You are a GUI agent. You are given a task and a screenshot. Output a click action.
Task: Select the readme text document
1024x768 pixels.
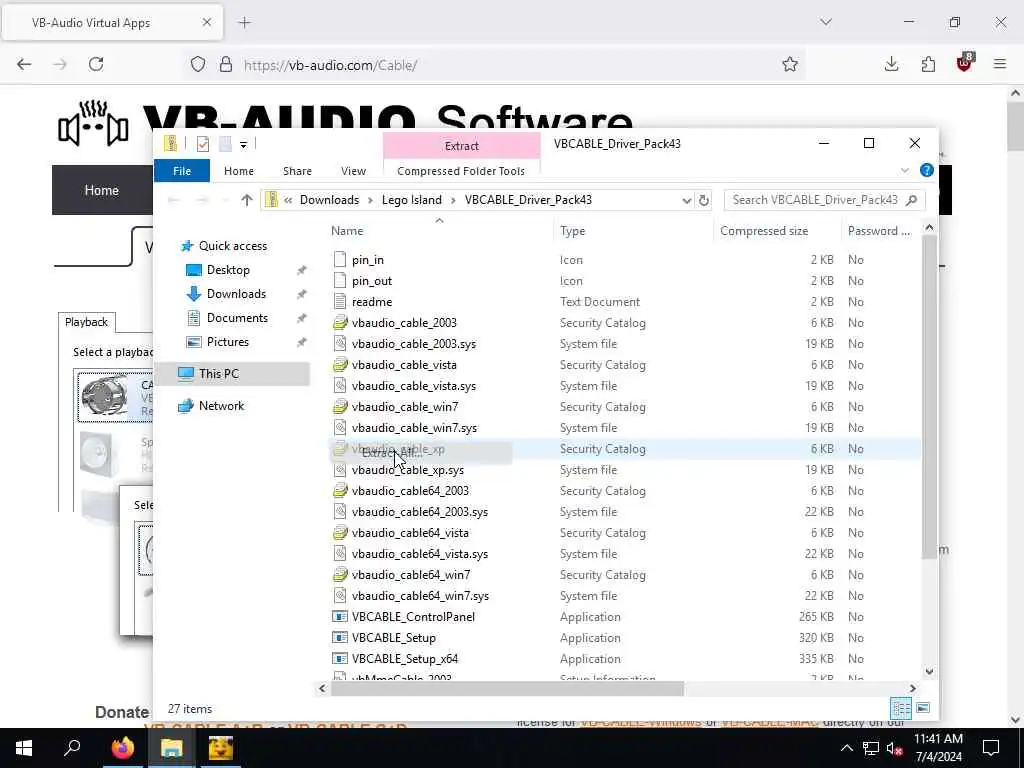(372, 302)
